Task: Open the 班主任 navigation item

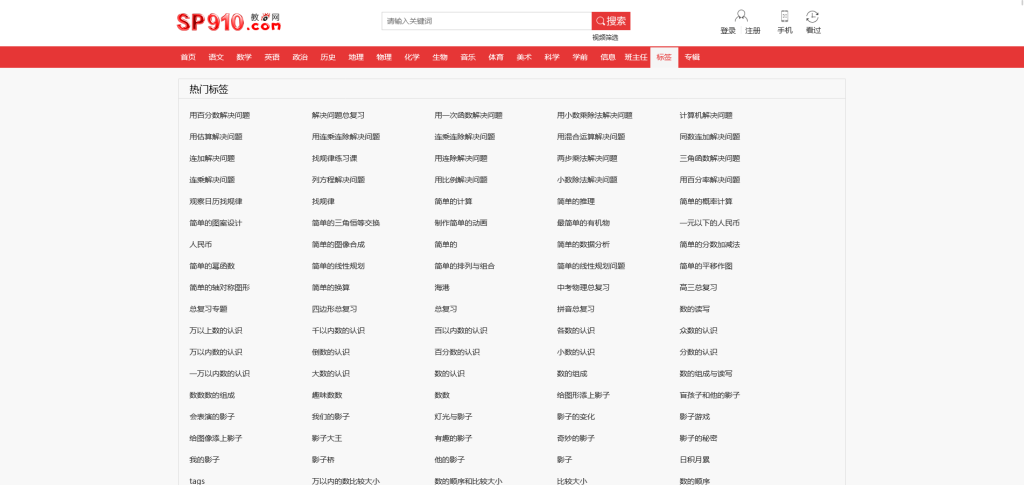Action: pyautogui.click(x=636, y=57)
